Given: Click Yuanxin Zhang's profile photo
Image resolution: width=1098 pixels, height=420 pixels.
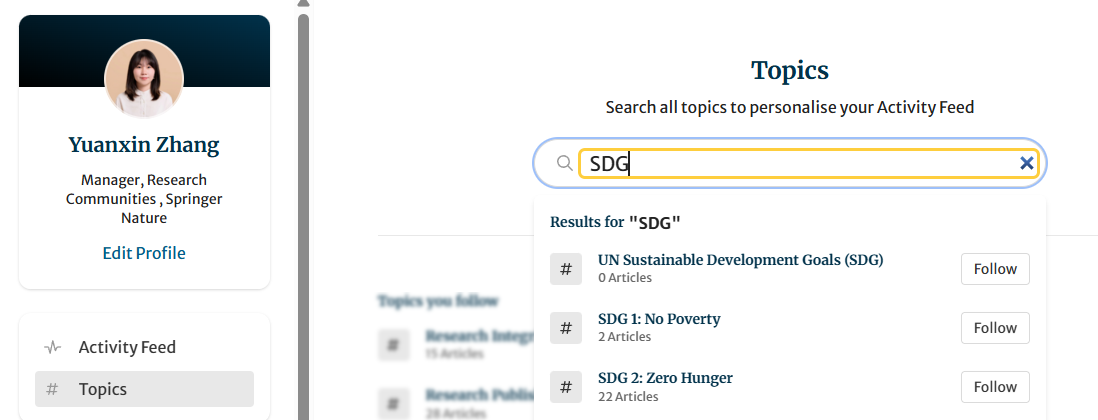Looking at the screenshot, I should tap(144, 79).
